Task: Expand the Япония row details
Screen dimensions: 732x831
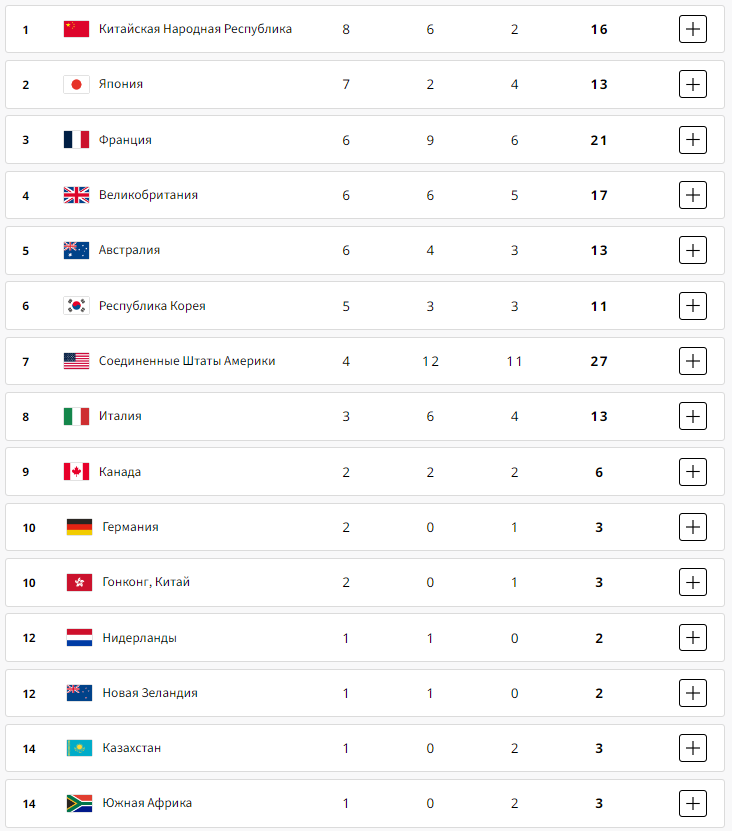Action: [693, 85]
